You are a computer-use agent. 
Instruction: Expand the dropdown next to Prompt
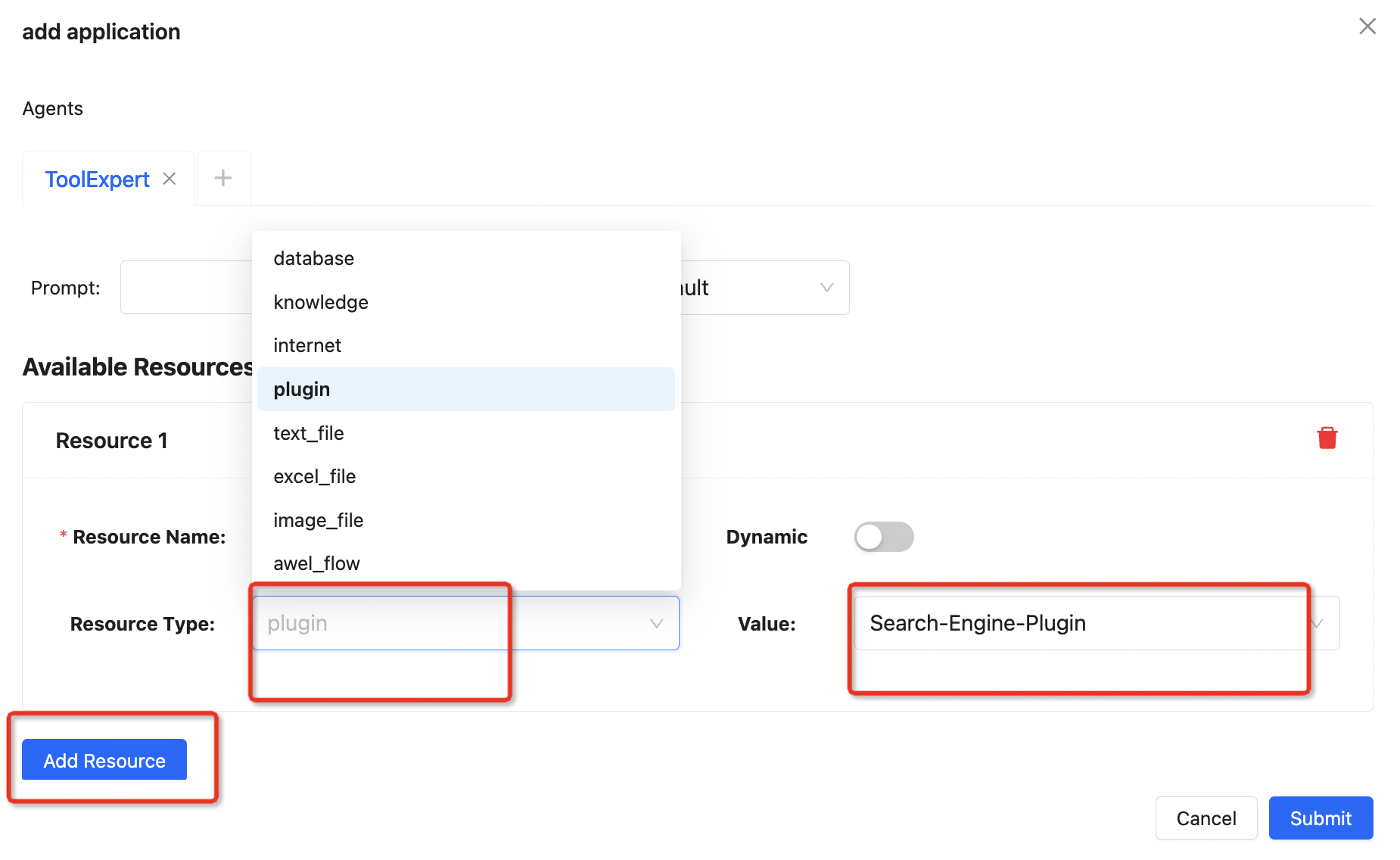point(826,288)
